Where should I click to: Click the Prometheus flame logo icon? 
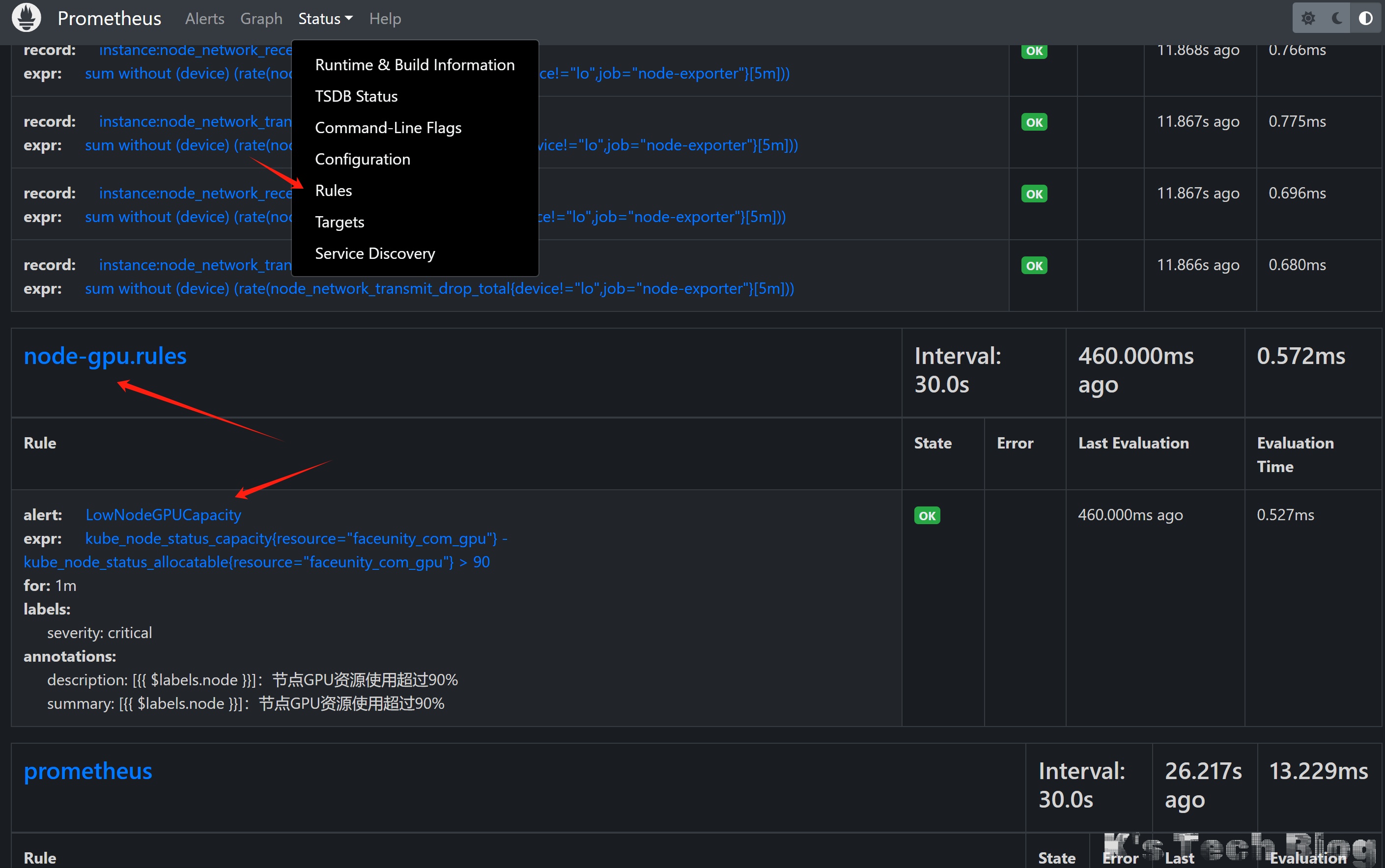click(27, 18)
